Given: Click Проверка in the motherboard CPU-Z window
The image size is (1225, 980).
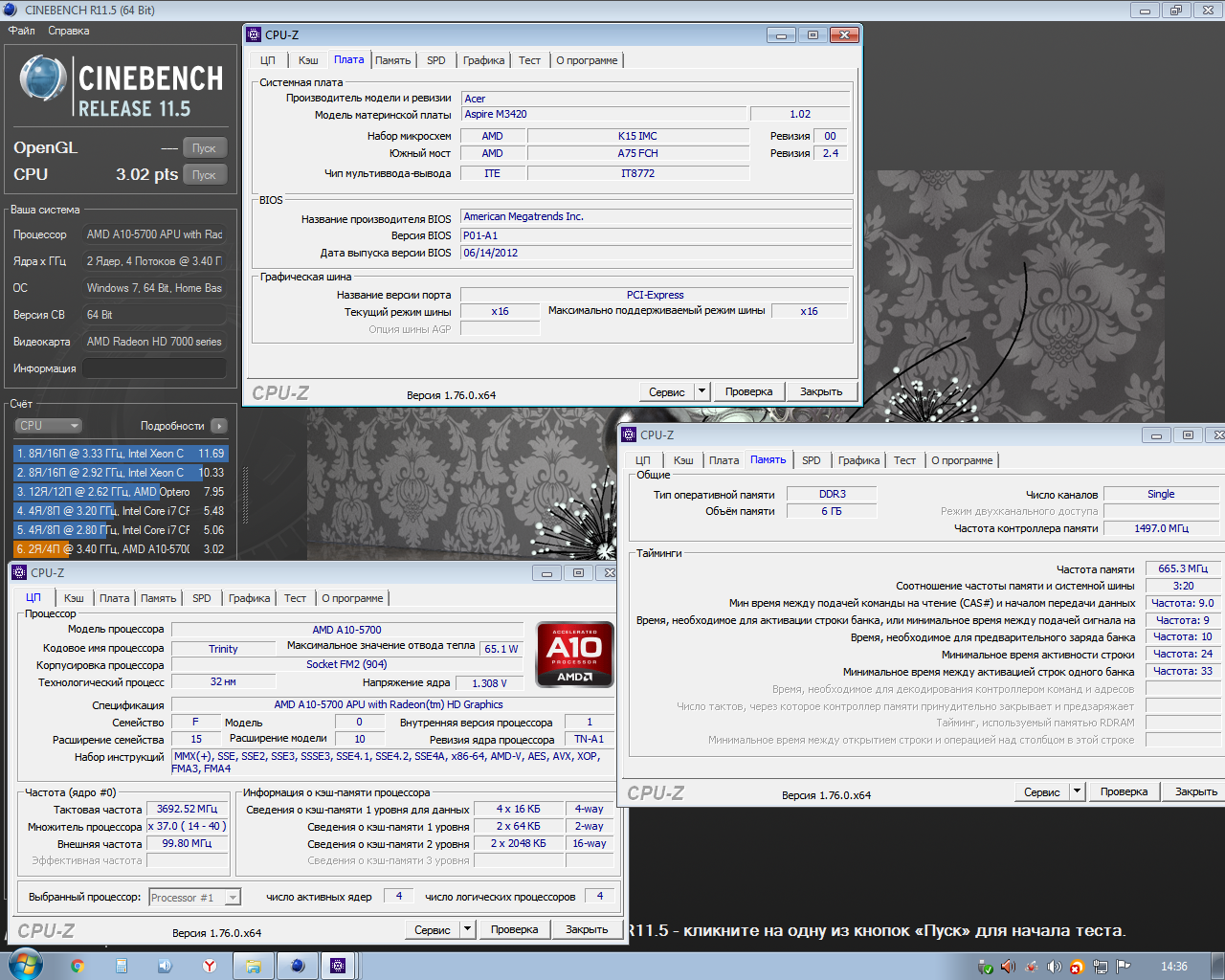Looking at the screenshot, I should [749, 391].
